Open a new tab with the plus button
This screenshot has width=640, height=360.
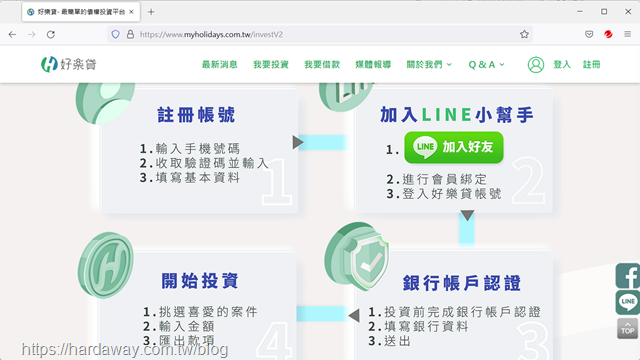151,12
